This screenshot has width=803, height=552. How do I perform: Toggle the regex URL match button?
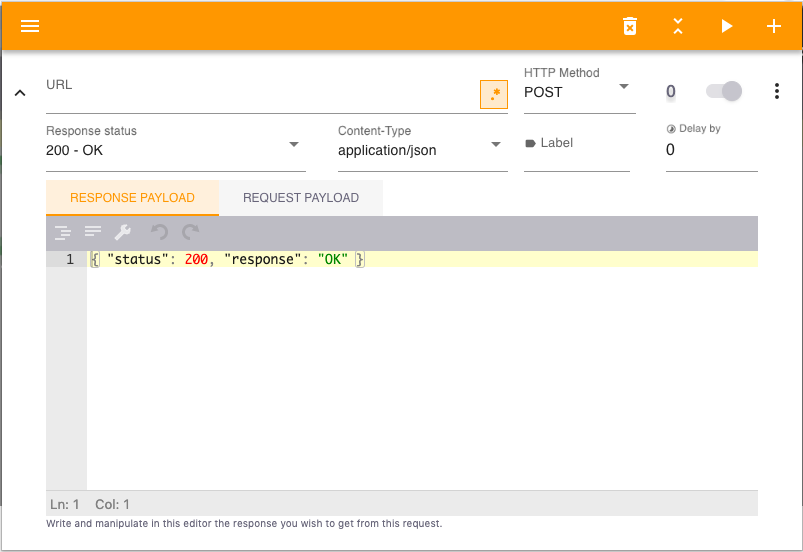click(494, 94)
